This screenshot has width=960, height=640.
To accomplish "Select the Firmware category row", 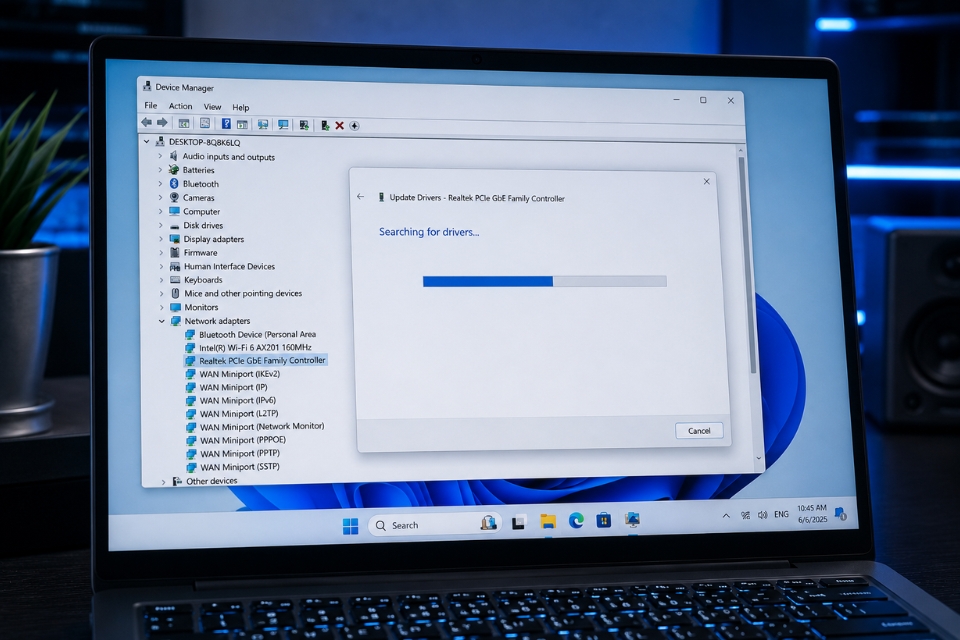I will [x=193, y=252].
